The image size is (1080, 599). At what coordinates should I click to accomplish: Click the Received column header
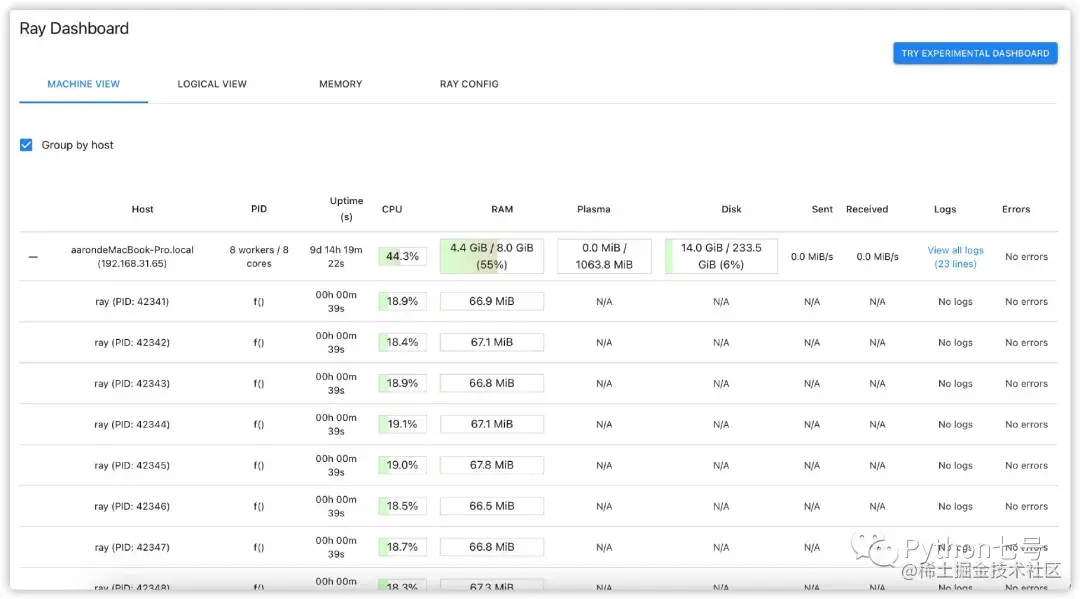[867, 209]
